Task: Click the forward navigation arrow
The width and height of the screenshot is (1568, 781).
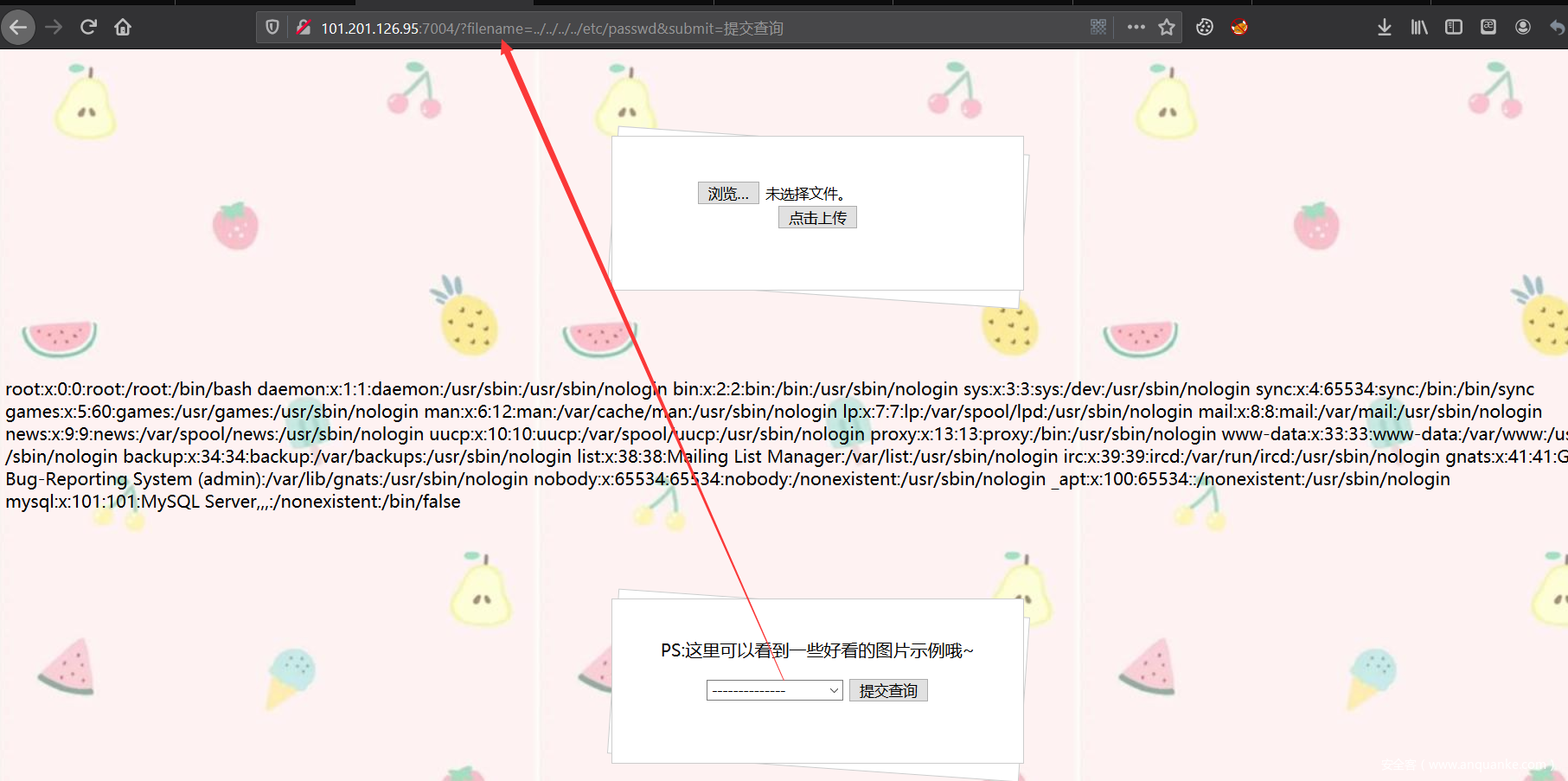Action: (54, 28)
